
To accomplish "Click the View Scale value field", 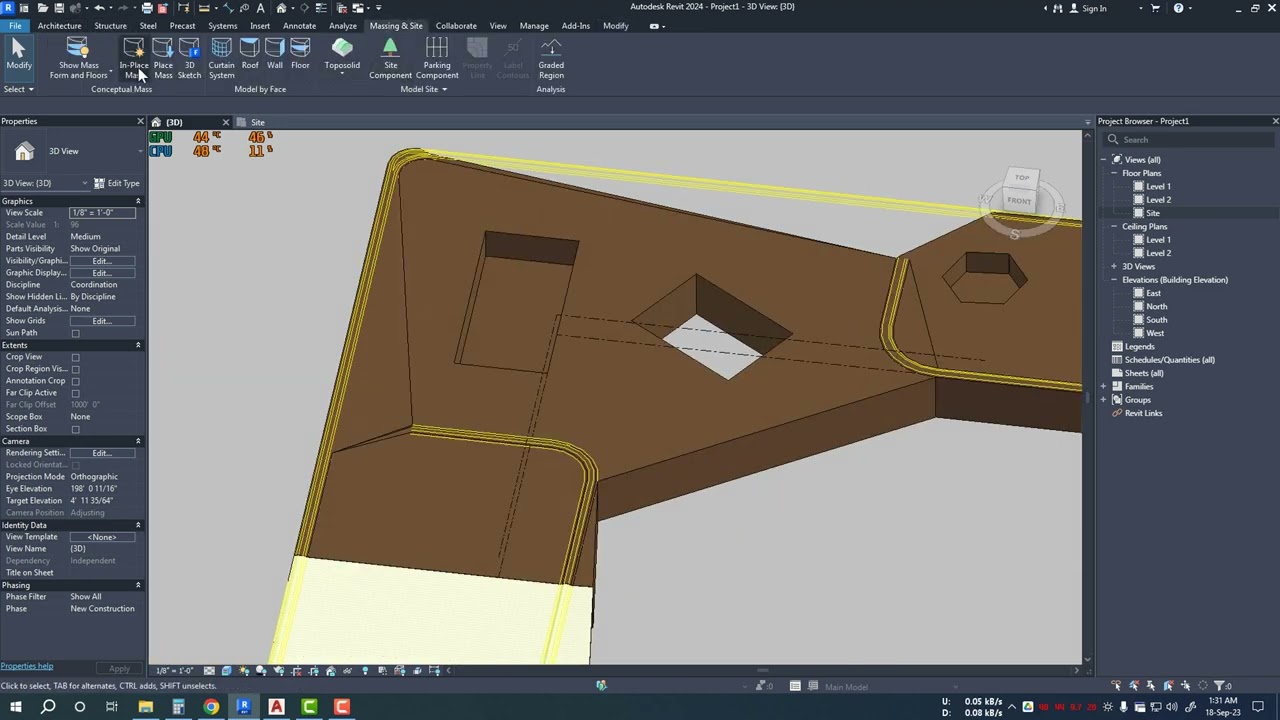I will [102, 213].
